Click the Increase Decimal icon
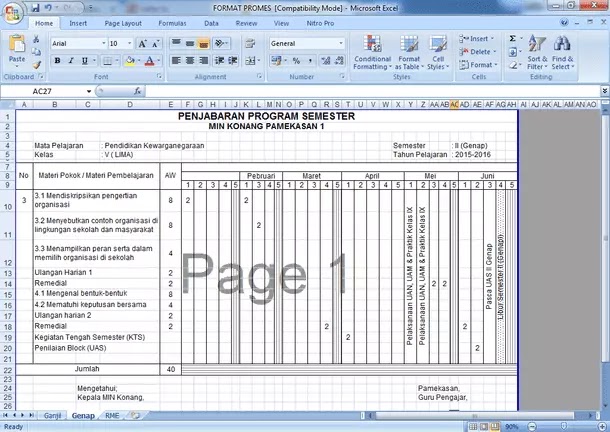The height and width of the screenshot is (432, 610). (326, 61)
